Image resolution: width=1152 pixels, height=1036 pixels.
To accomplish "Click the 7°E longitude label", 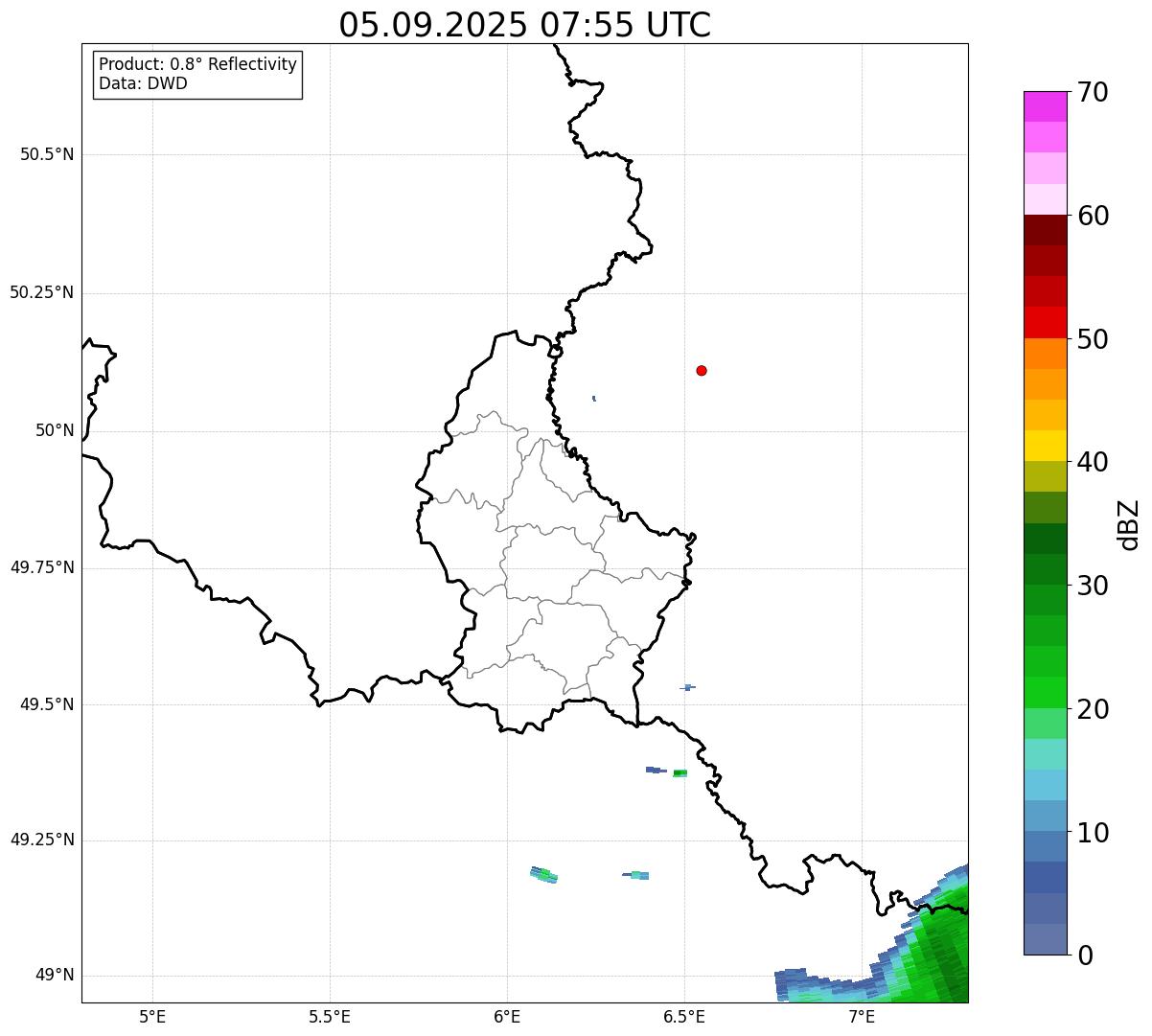I will tap(862, 1016).
